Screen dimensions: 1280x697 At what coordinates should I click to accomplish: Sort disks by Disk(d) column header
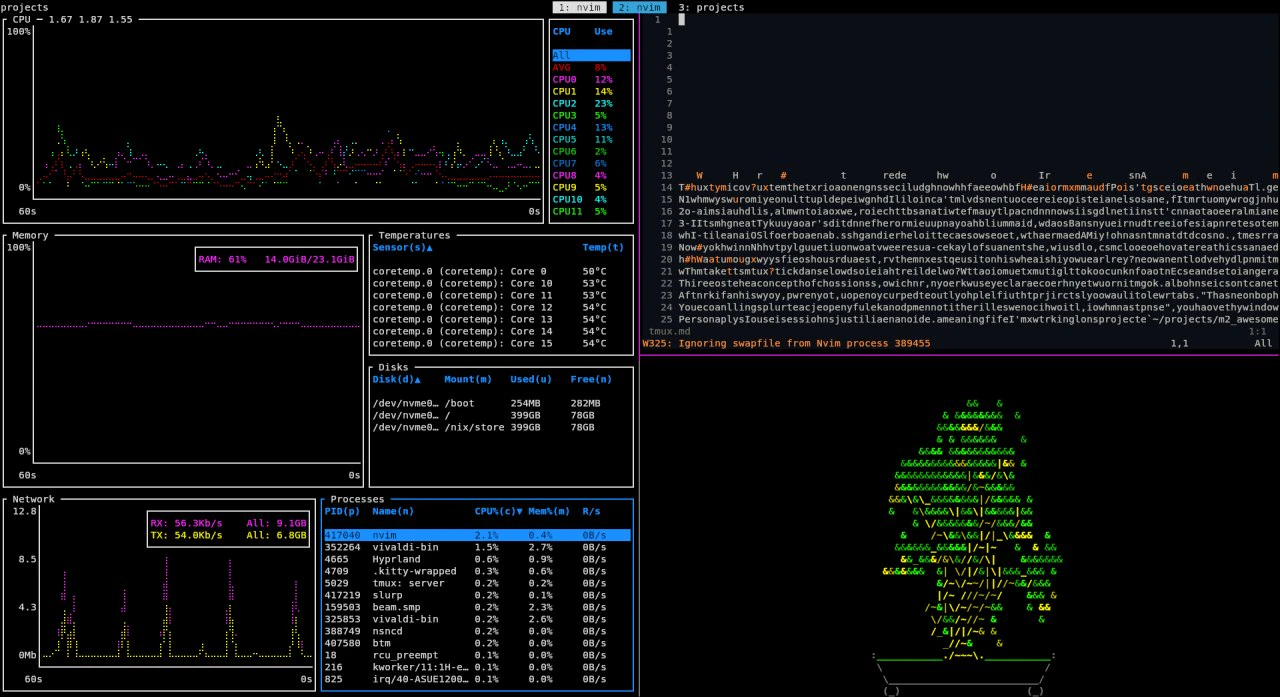point(396,379)
